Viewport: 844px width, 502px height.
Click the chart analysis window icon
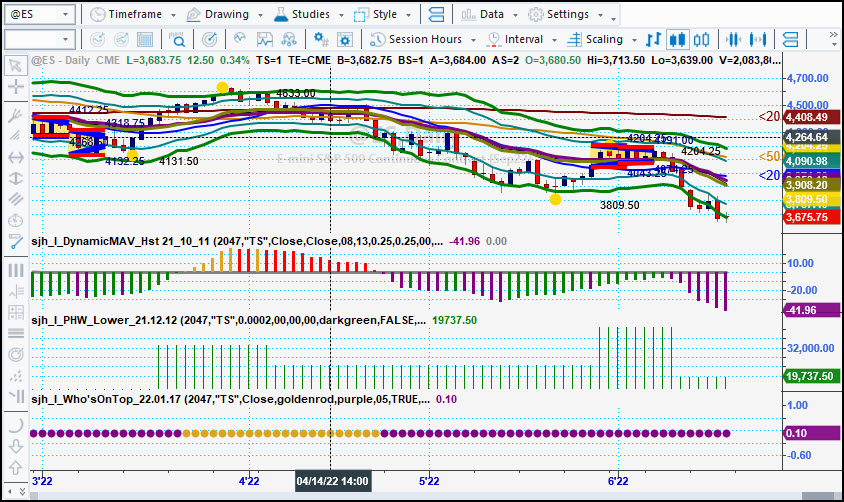coord(265,39)
